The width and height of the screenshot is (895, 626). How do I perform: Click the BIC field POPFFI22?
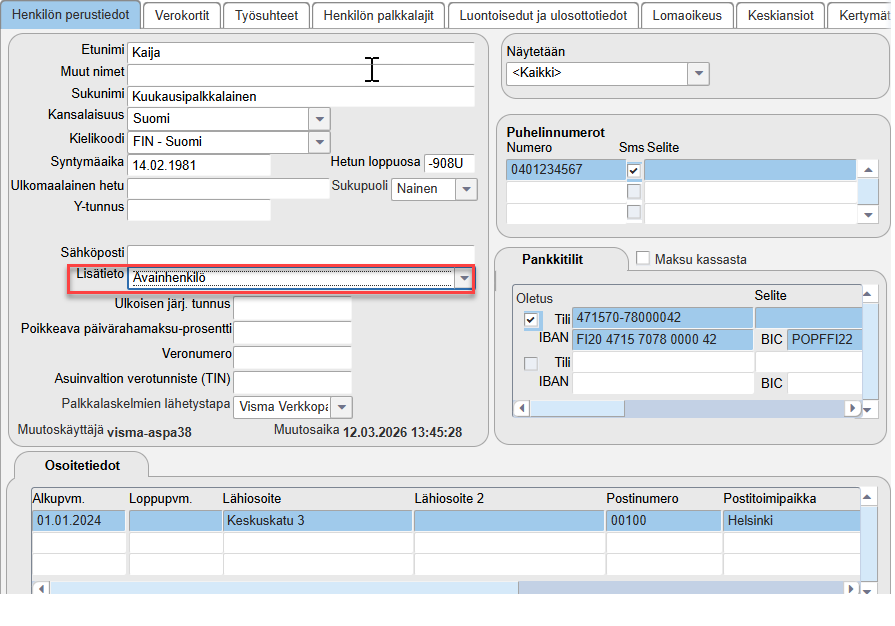tap(824, 340)
